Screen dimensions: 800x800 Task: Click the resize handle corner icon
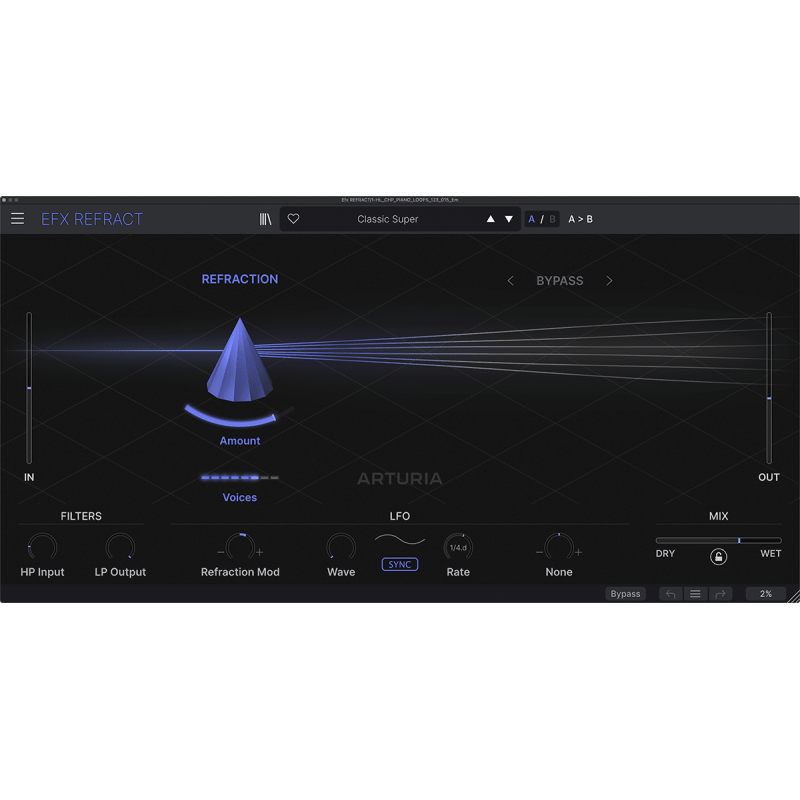(x=794, y=597)
